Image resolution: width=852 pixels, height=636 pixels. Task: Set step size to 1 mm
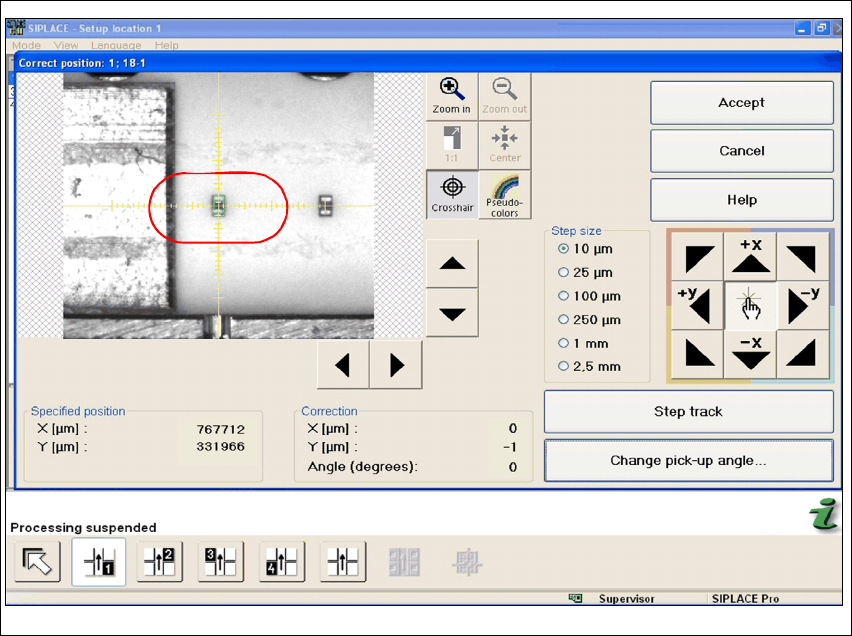tap(564, 343)
